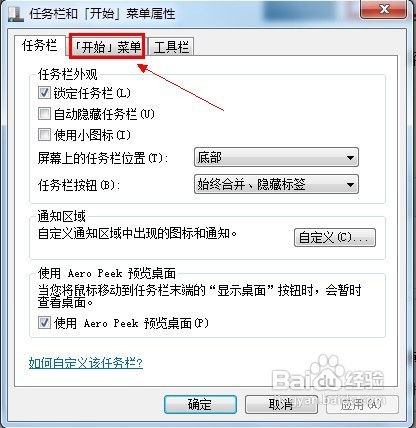Uncheck the 锁定任务栏 checkbox
Image resolution: width=416 pixels, height=428 pixels.
[x=44, y=93]
